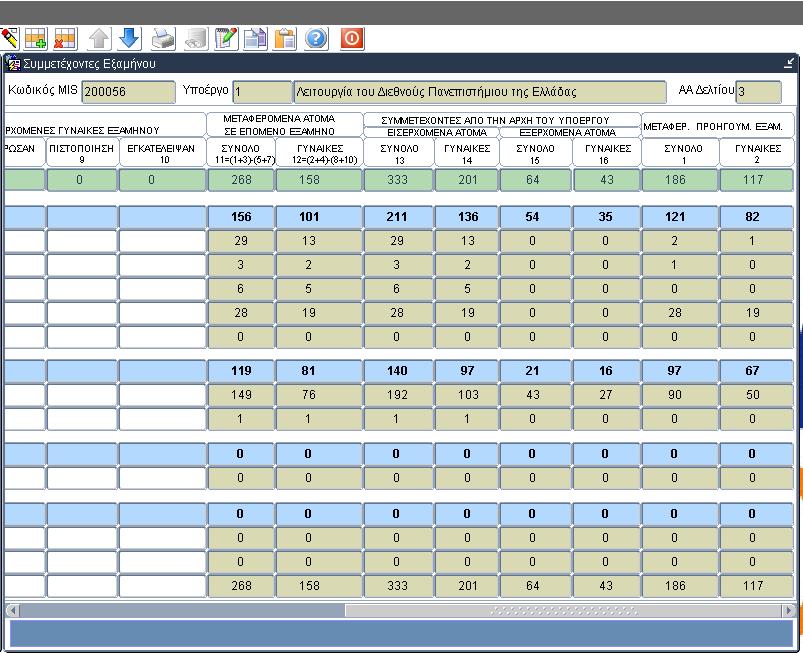Click the ΓΥΝΑΙΚΕΣ 14 column header
Screen dimensions: 803x653
467,153
